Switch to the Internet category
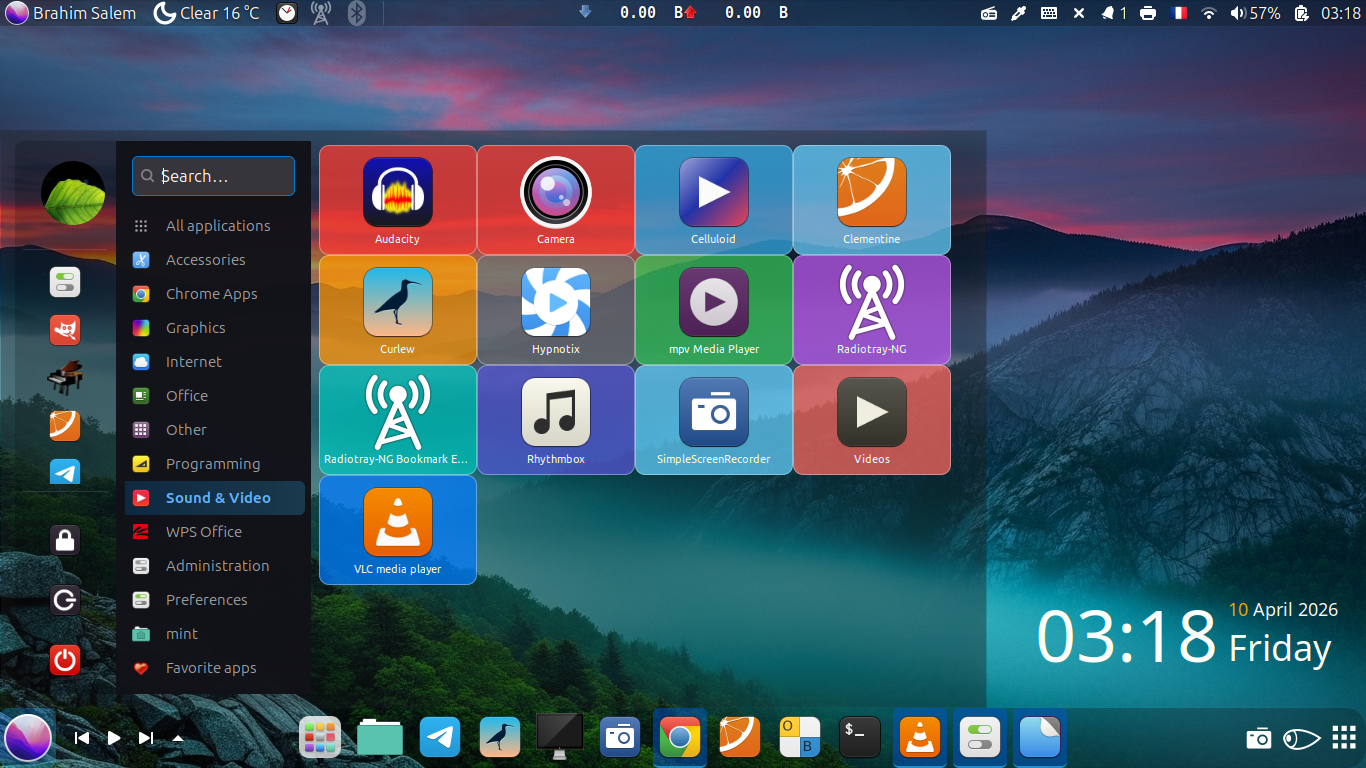Viewport: 1366px width, 768px height. point(215,362)
